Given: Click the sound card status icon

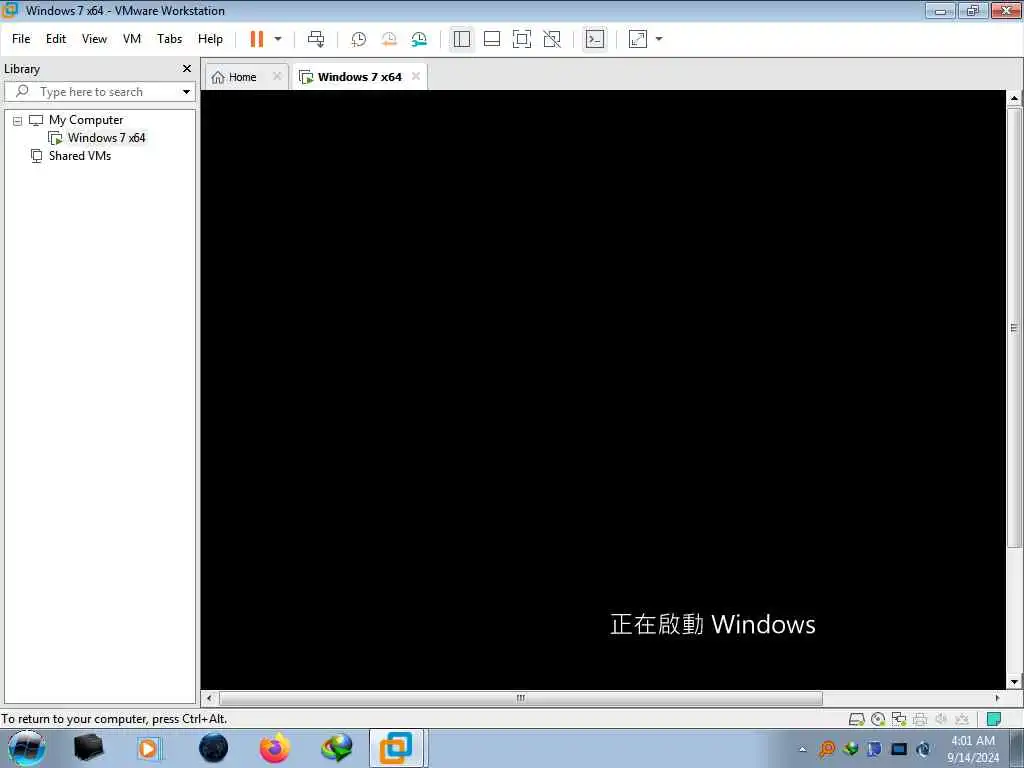Looking at the screenshot, I should (941, 720).
